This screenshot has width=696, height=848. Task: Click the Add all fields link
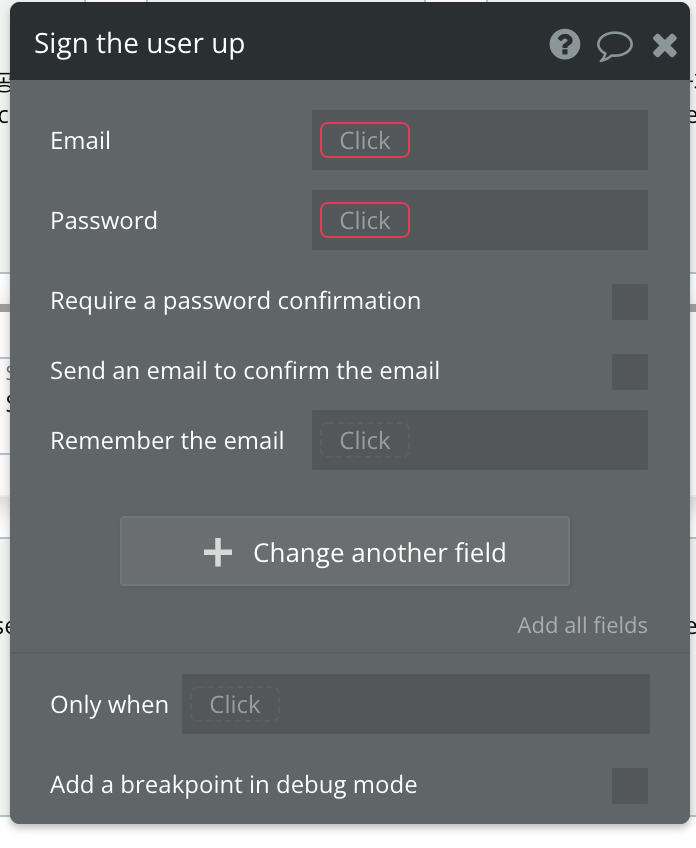point(582,626)
